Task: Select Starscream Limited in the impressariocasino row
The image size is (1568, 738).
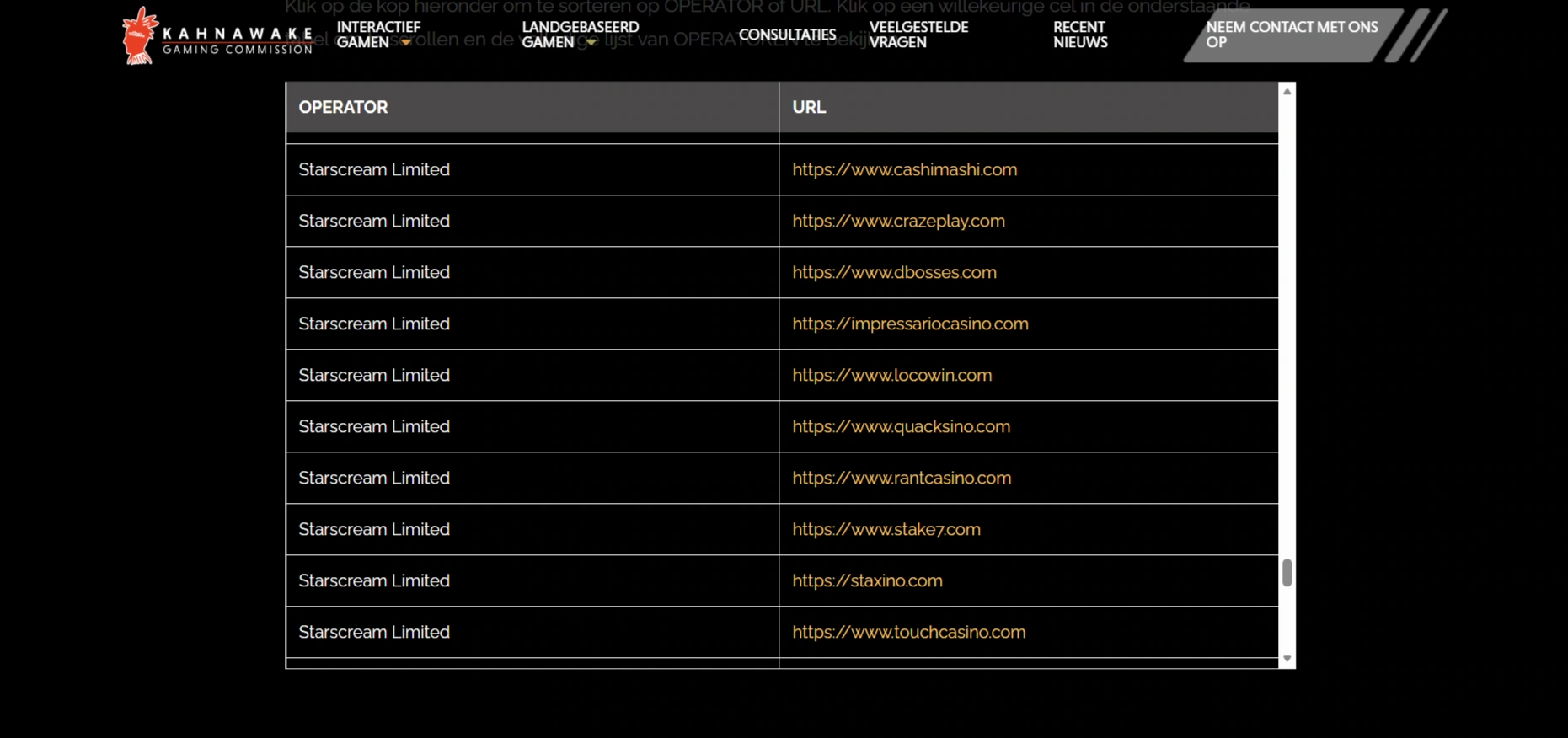Action: pos(374,324)
